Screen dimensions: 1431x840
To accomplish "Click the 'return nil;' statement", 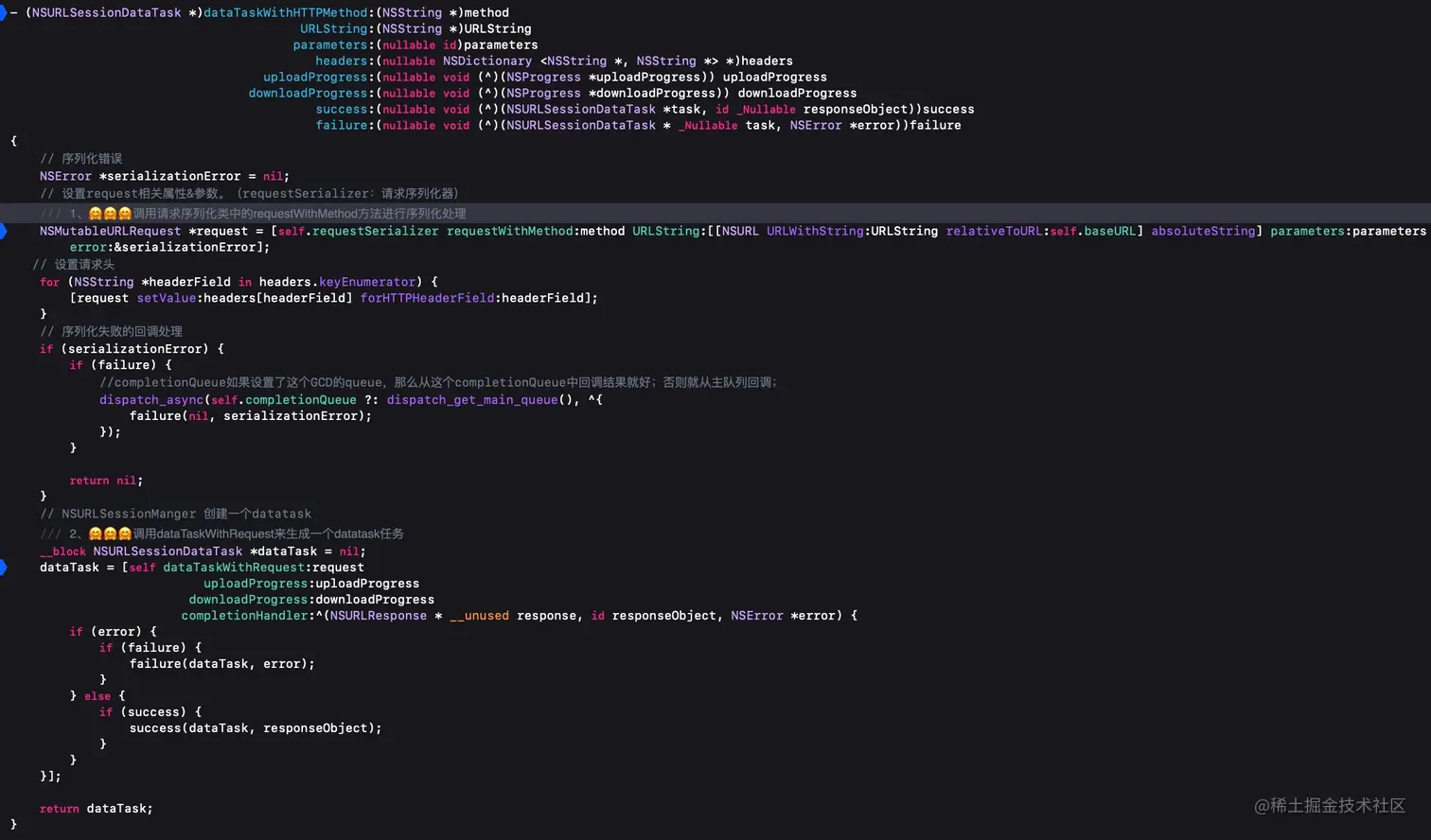I will [106, 481].
